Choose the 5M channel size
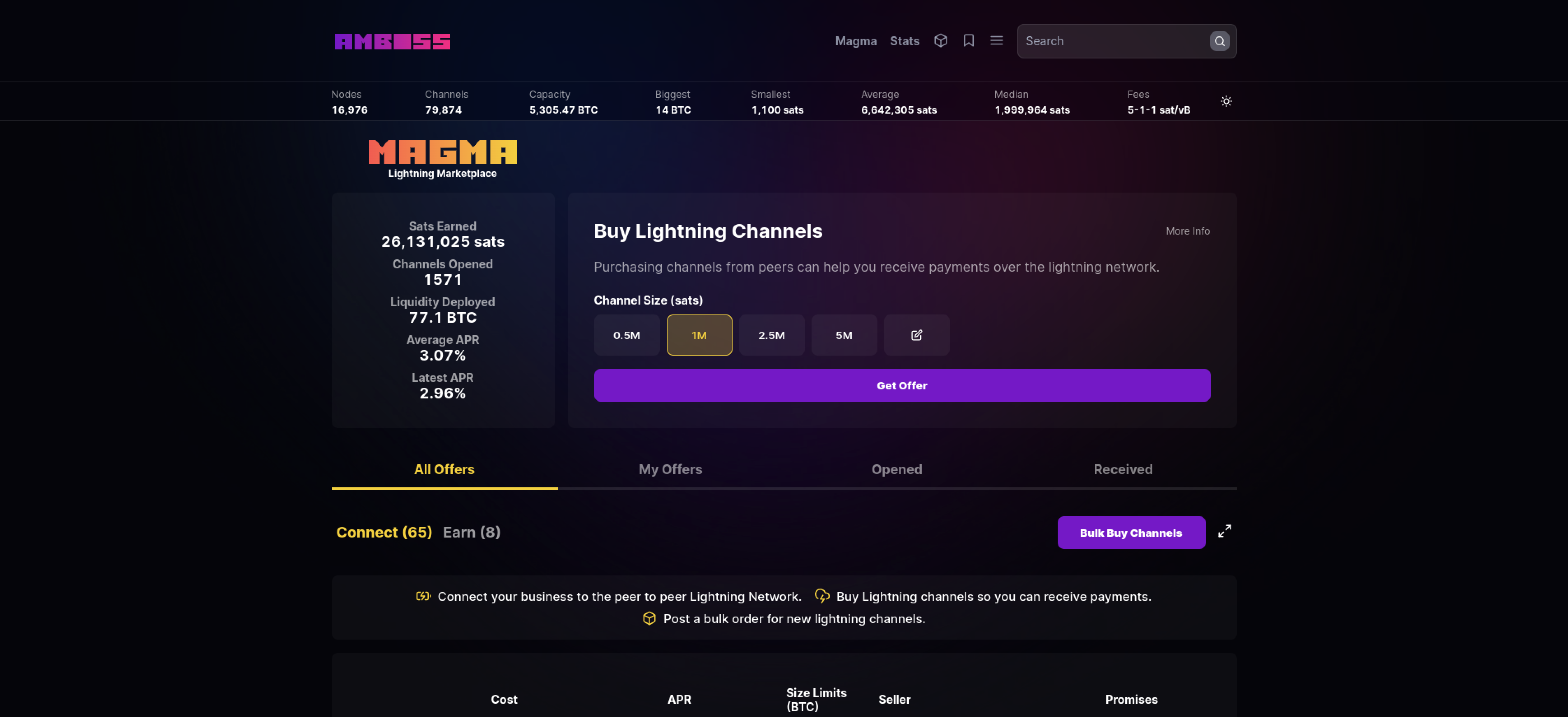 point(844,335)
